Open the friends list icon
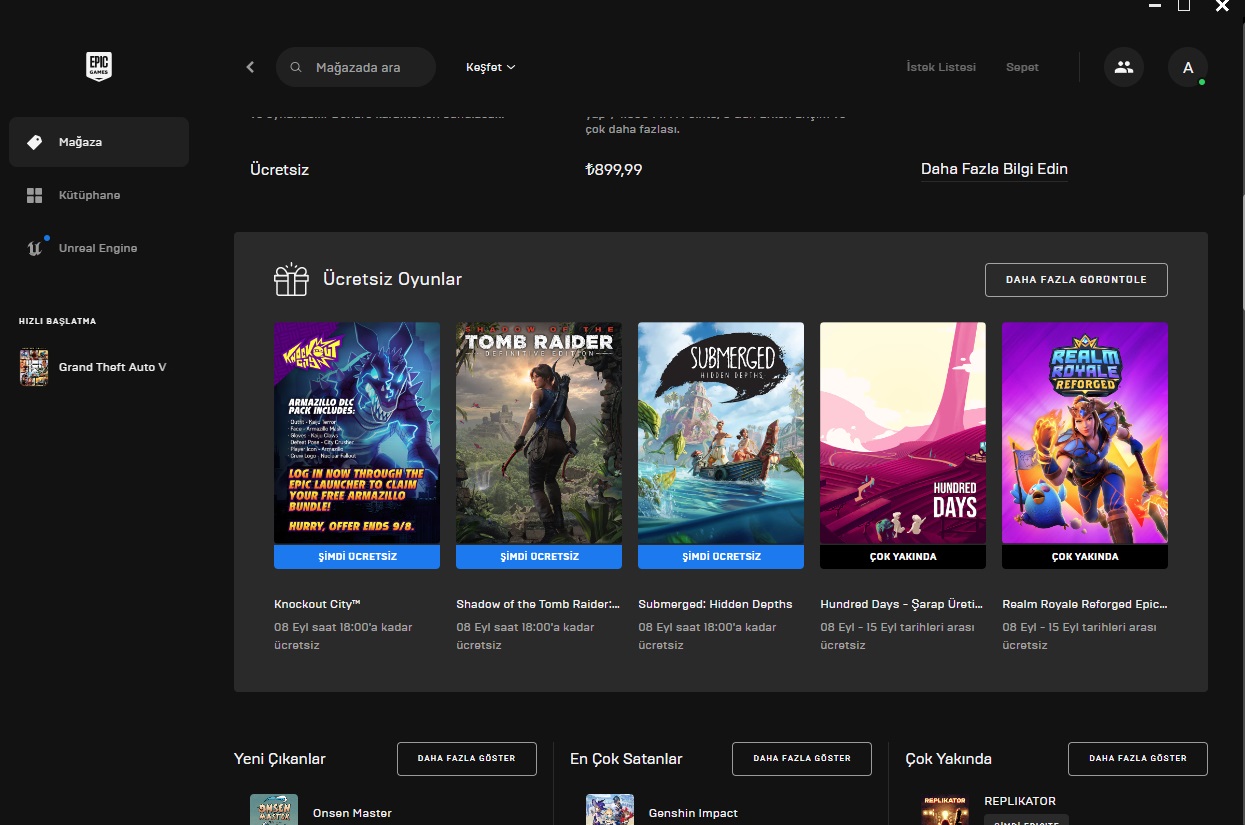This screenshot has width=1245, height=825. click(1124, 67)
